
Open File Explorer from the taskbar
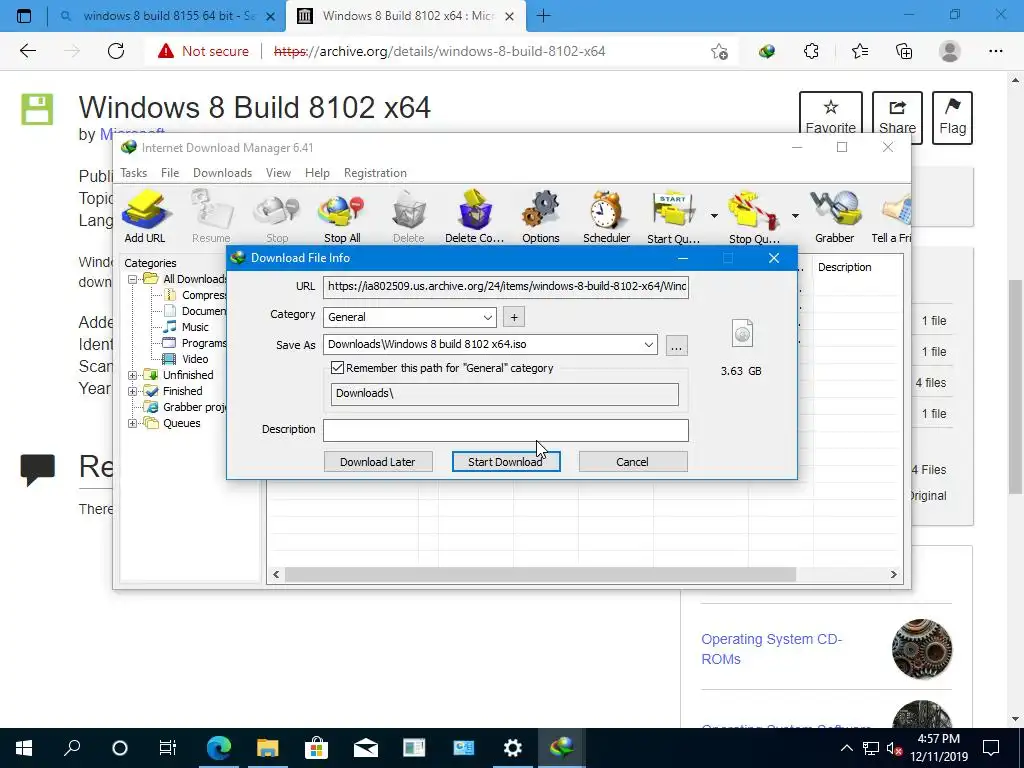tap(268, 747)
